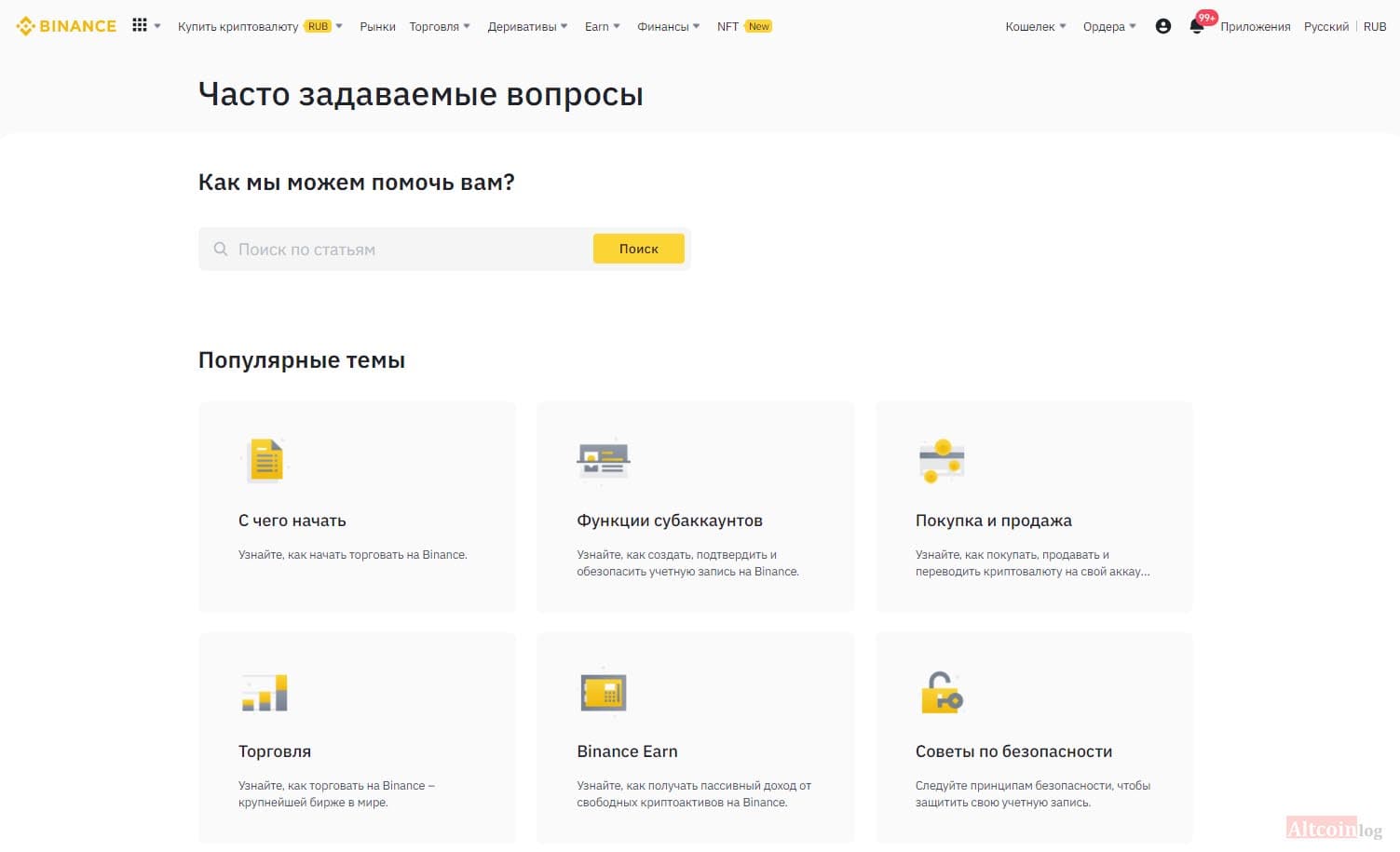The height and width of the screenshot is (852, 1400).
Task: Click the subaccount functions card icon
Action: coord(604,460)
